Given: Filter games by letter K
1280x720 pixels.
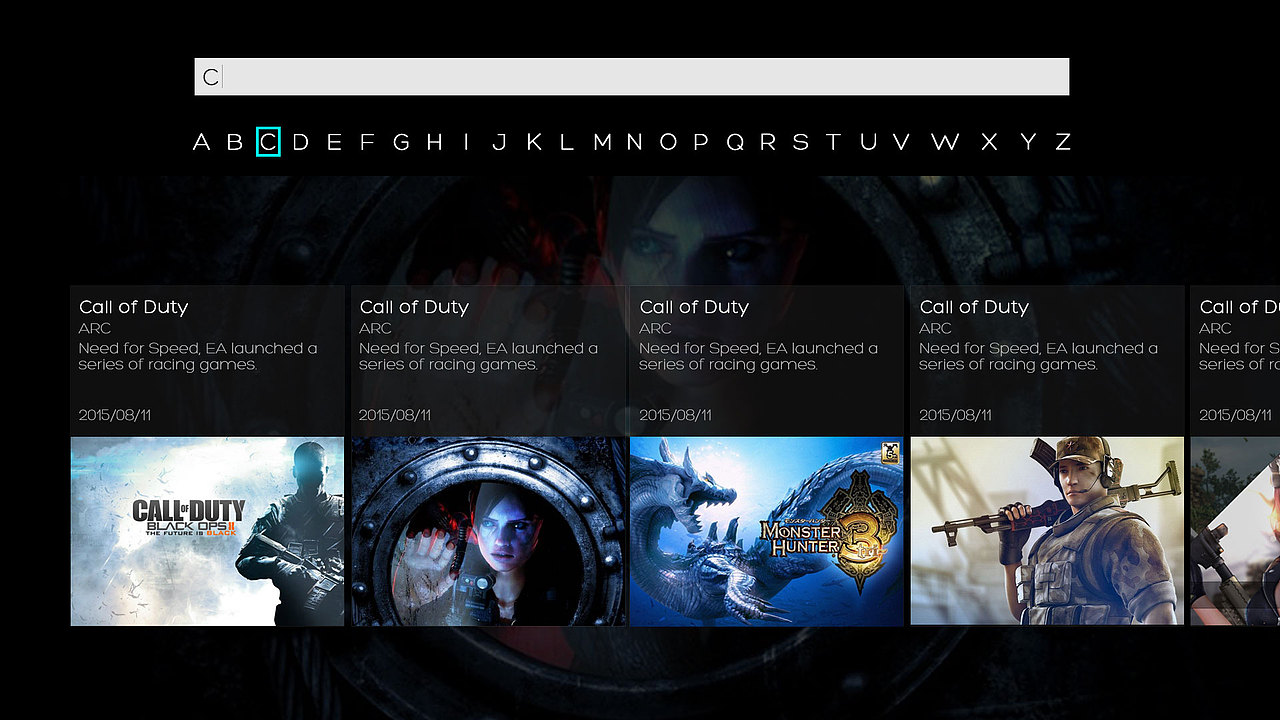Looking at the screenshot, I should pyautogui.click(x=534, y=142).
